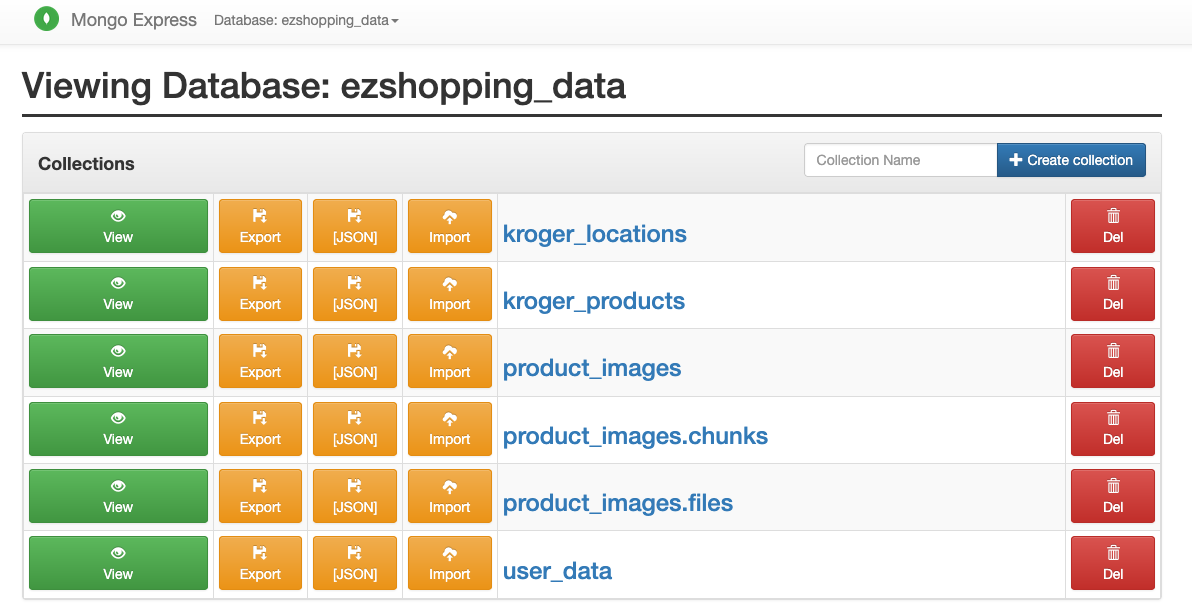
Task: View the product_images collection
Action: point(118,361)
